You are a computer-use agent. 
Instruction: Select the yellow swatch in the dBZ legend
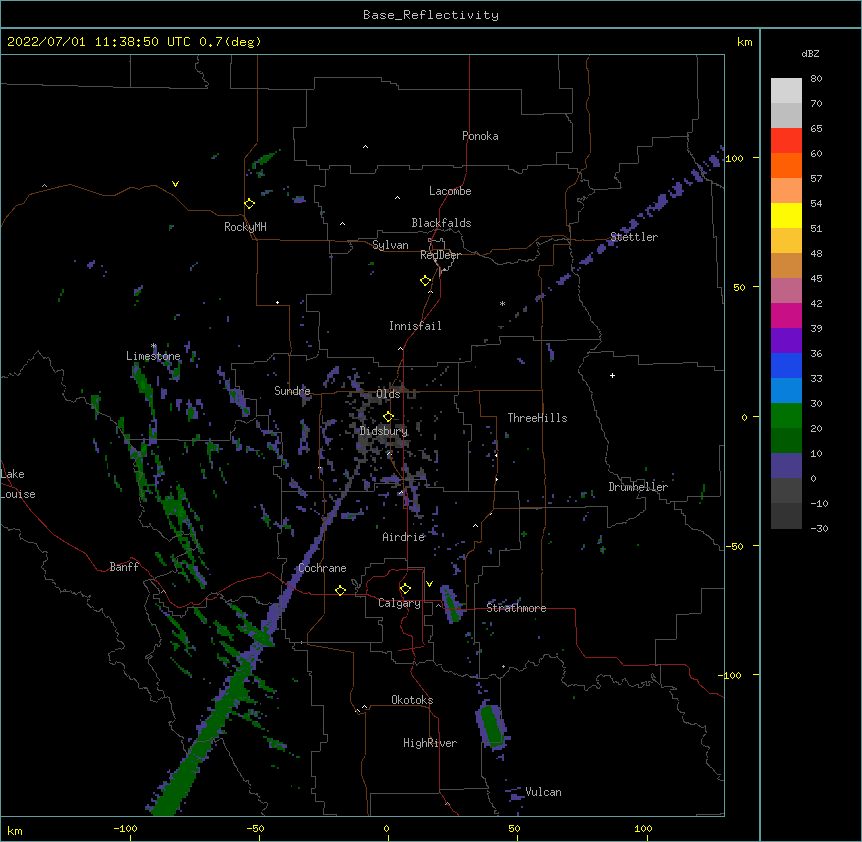786,215
